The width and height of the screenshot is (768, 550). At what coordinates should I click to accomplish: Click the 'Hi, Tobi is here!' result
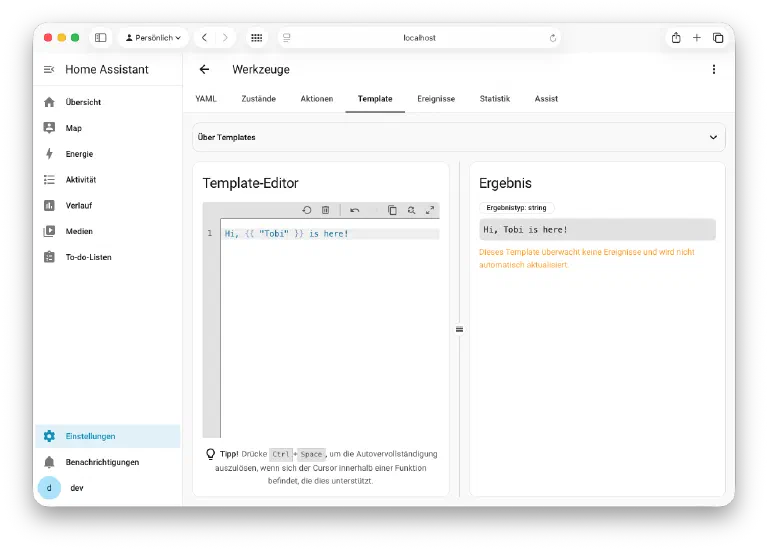click(598, 230)
